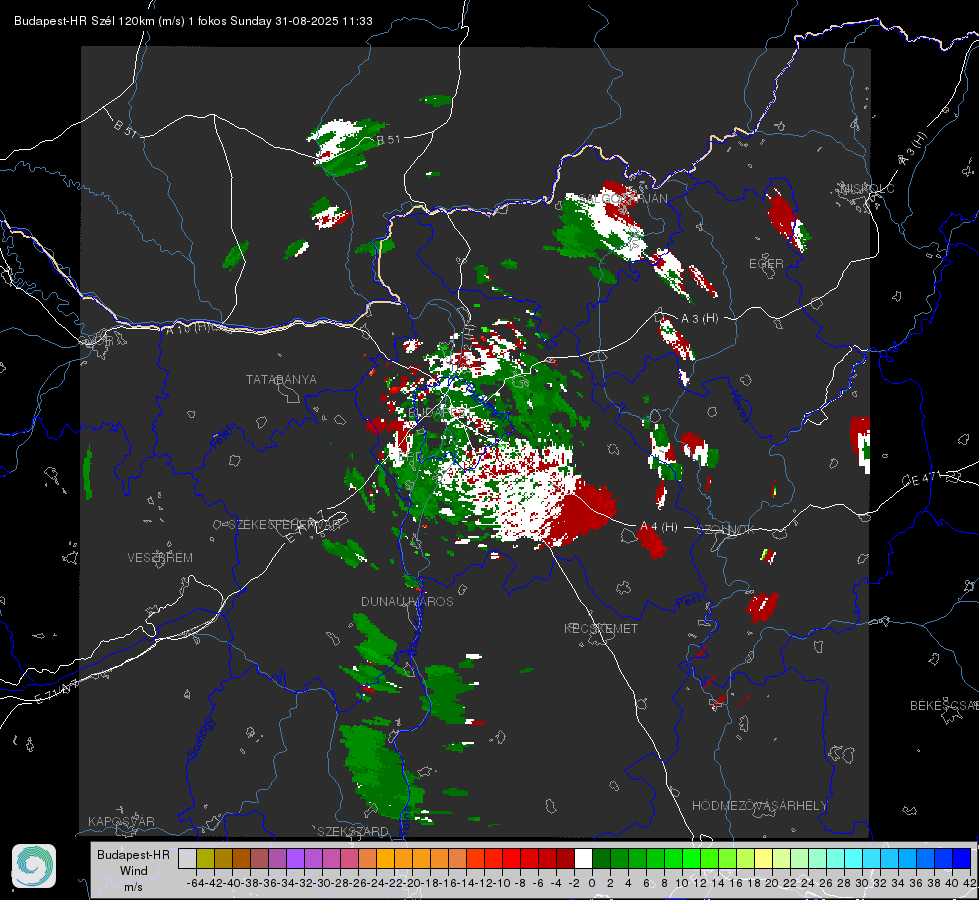Click the blue Somogy county label
This screenshot has width=979, height=900.
point(200,738)
